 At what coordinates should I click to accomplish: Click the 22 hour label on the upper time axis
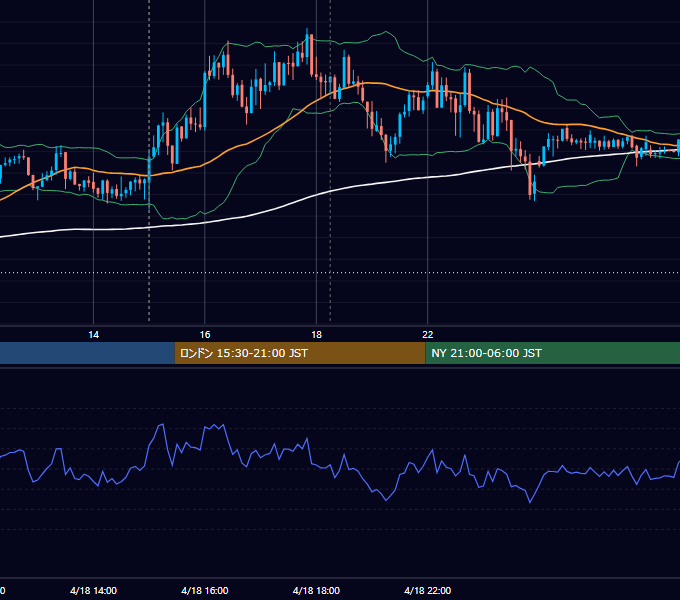428,335
